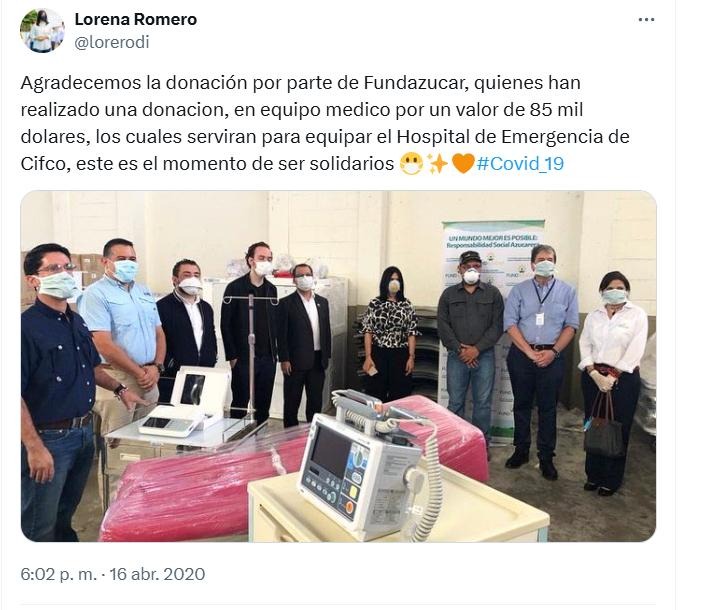Image resolution: width=702 pixels, height=610 pixels.
Task: Select the word Fundazucar in the tweet
Action: 416,83
